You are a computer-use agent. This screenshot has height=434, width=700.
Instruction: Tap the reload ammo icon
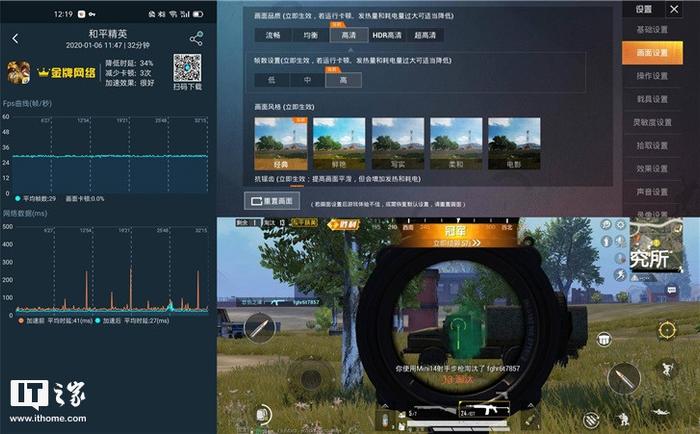(592, 419)
